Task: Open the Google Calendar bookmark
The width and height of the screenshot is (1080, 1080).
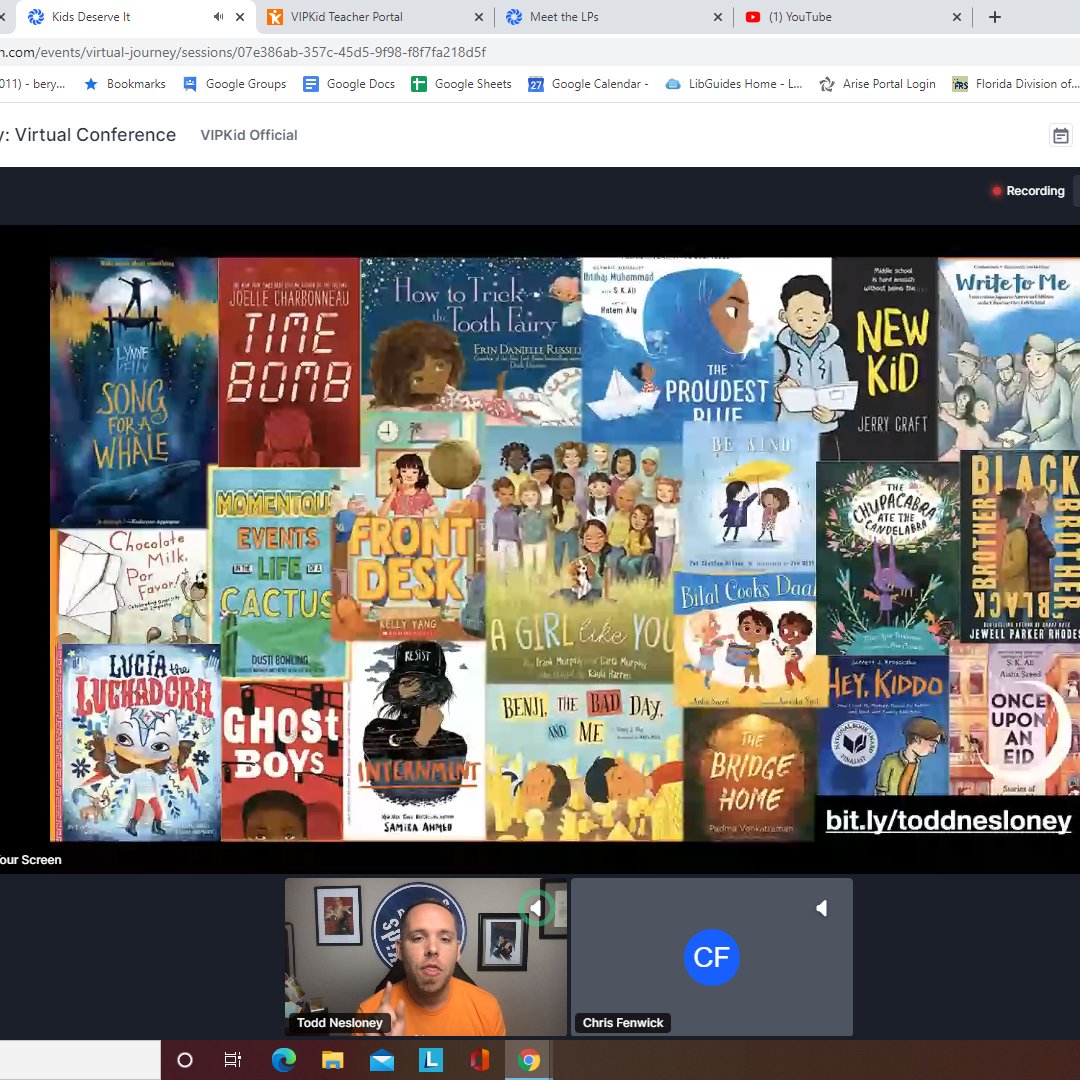Action: pos(588,84)
